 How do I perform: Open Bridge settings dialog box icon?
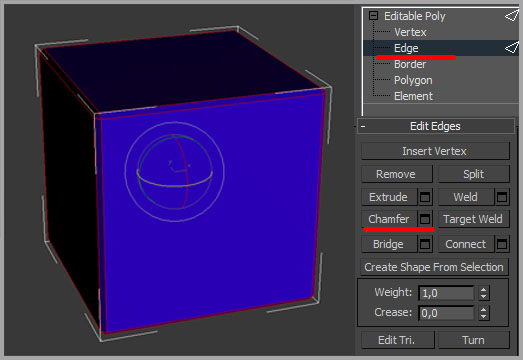[x=425, y=244]
